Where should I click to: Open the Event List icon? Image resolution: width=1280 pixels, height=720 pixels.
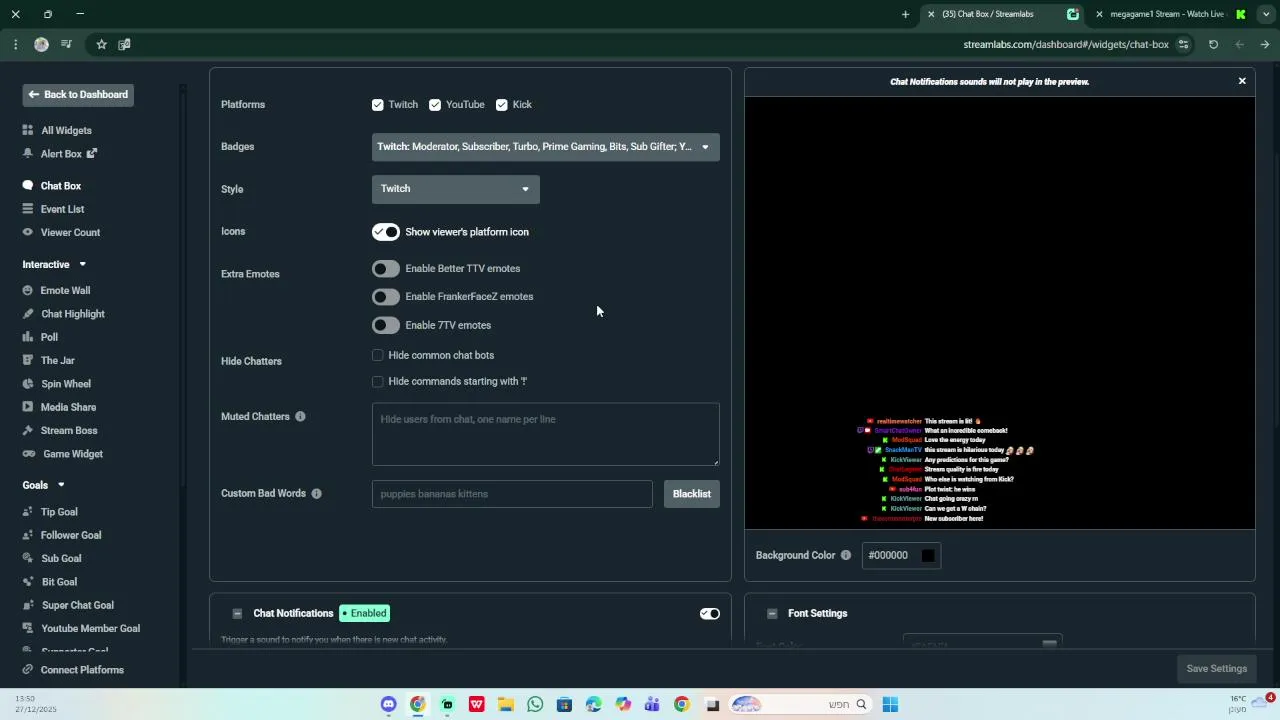(x=28, y=209)
